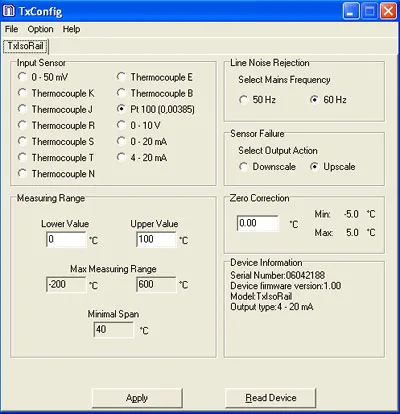The height and width of the screenshot is (414, 400).
Task: Click the Zero Correction Max 5.0 value
Action: [352, 232]
